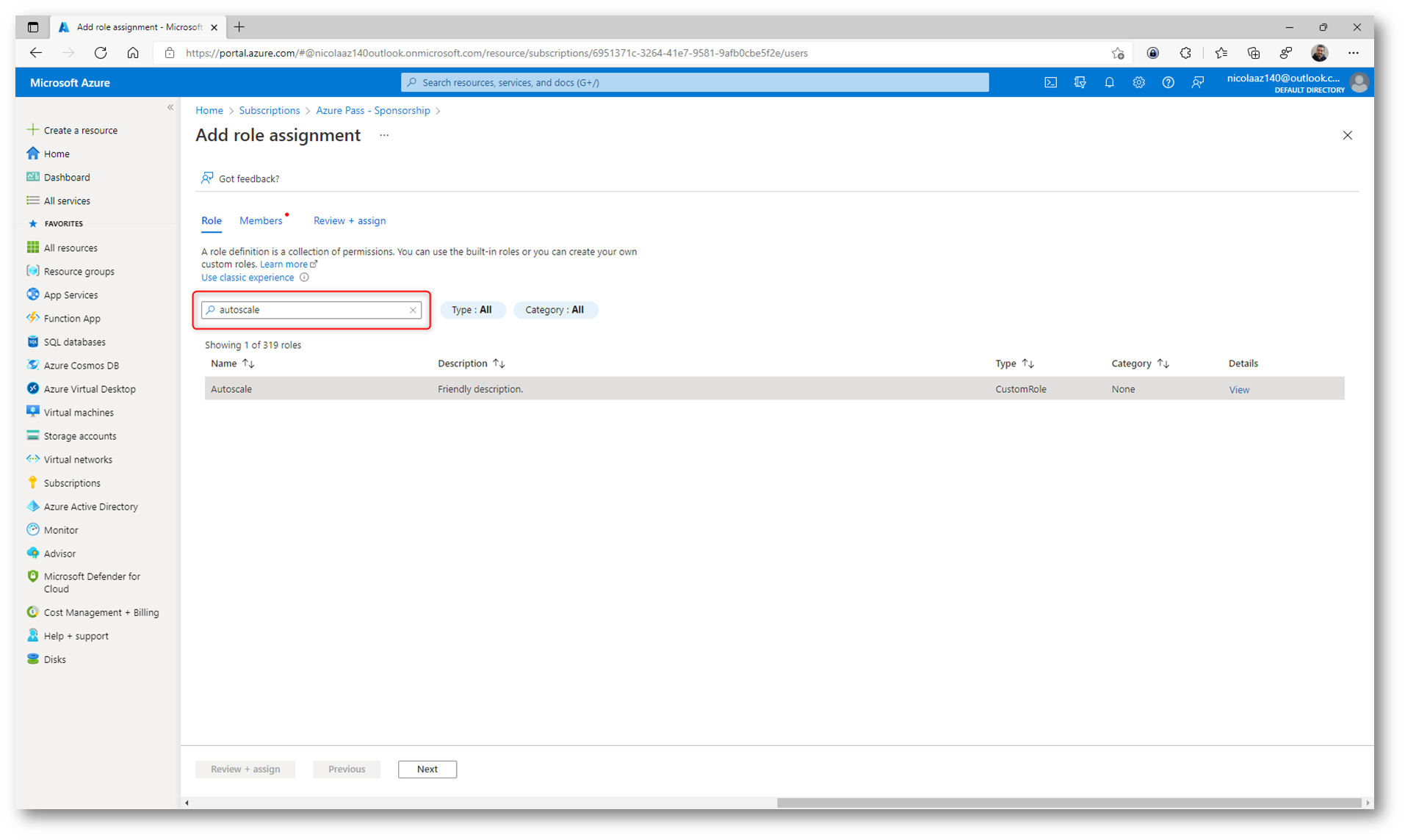Viewport: 1405px width, 840px height.
Task: Sort roles by Type column
Action: (x=1014, y=363)
